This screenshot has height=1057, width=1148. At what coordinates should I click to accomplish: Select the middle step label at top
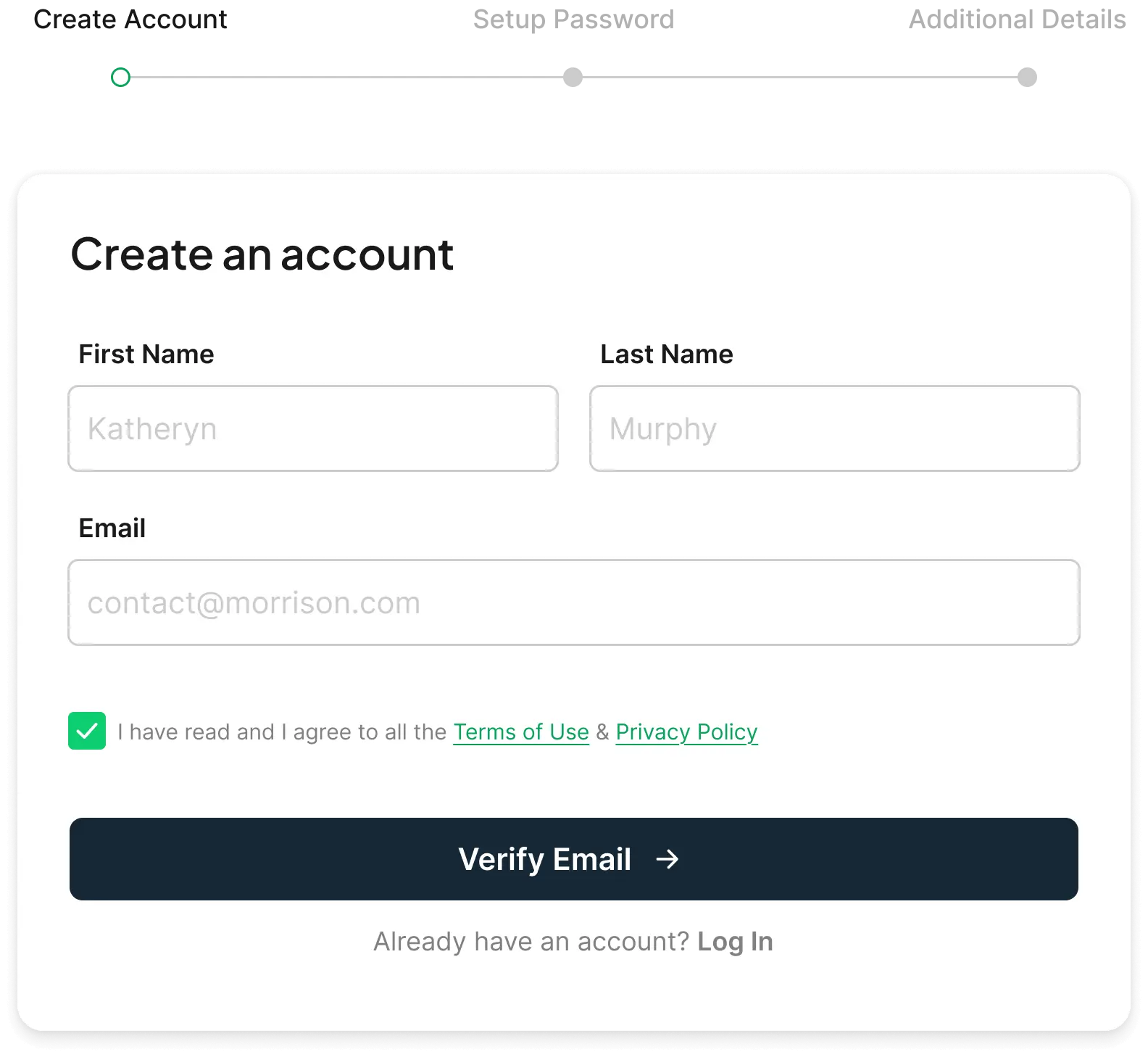(573, 18)
